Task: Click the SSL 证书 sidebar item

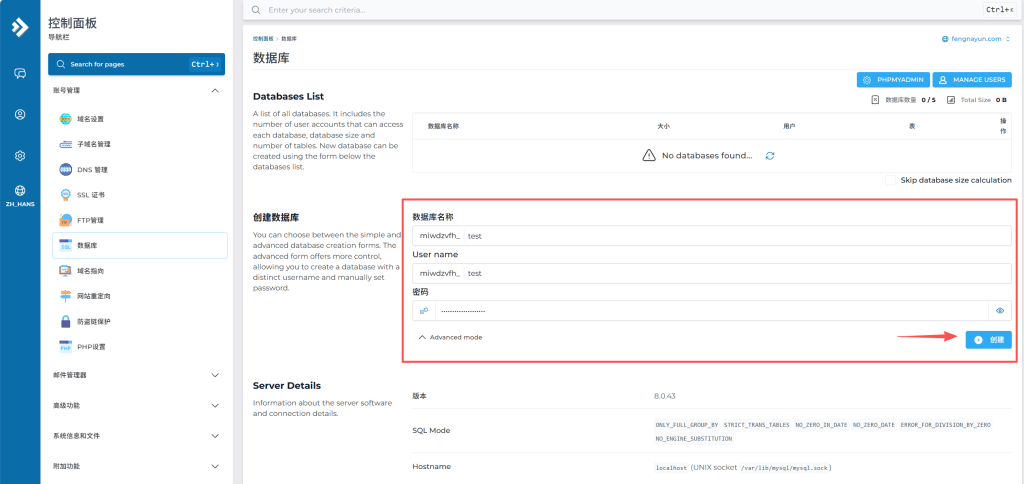Action: click(90, 194)
